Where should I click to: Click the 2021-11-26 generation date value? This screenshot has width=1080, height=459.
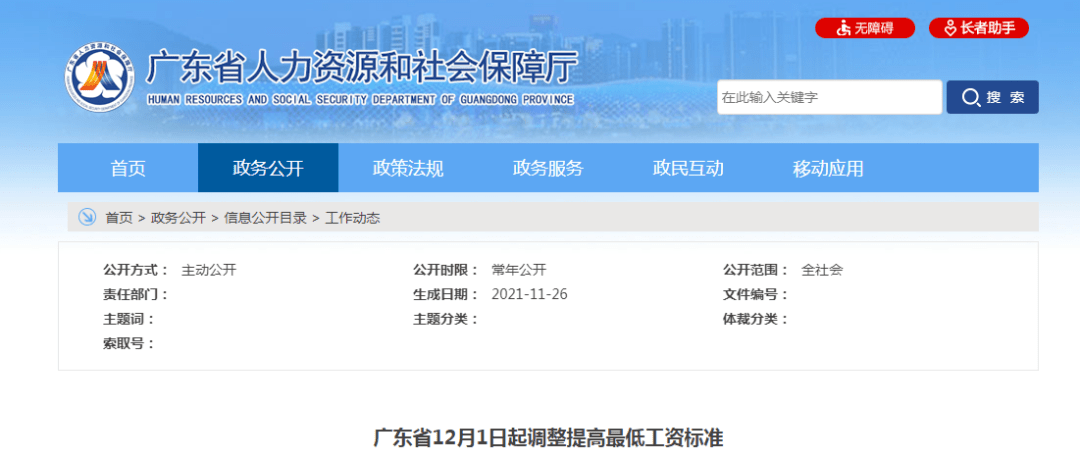pos(529,294)
